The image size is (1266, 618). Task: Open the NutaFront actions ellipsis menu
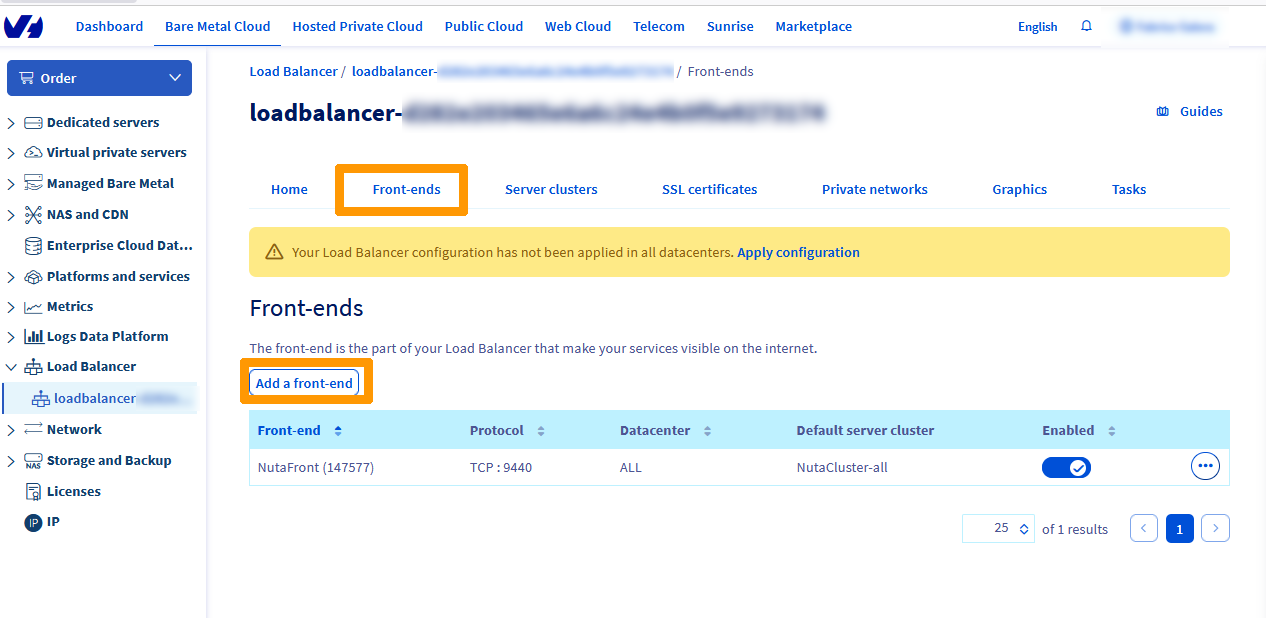(1205, 465)
